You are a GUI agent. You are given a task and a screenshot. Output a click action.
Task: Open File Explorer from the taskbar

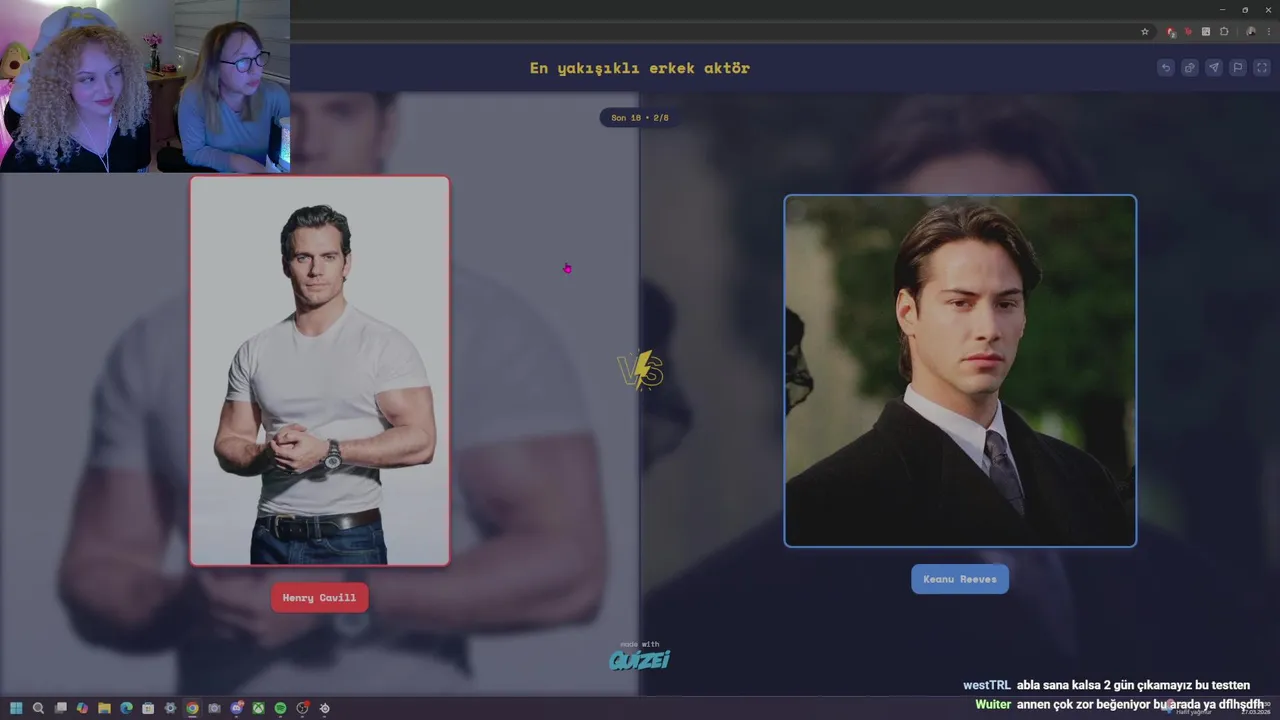click(x=104, y=708)
